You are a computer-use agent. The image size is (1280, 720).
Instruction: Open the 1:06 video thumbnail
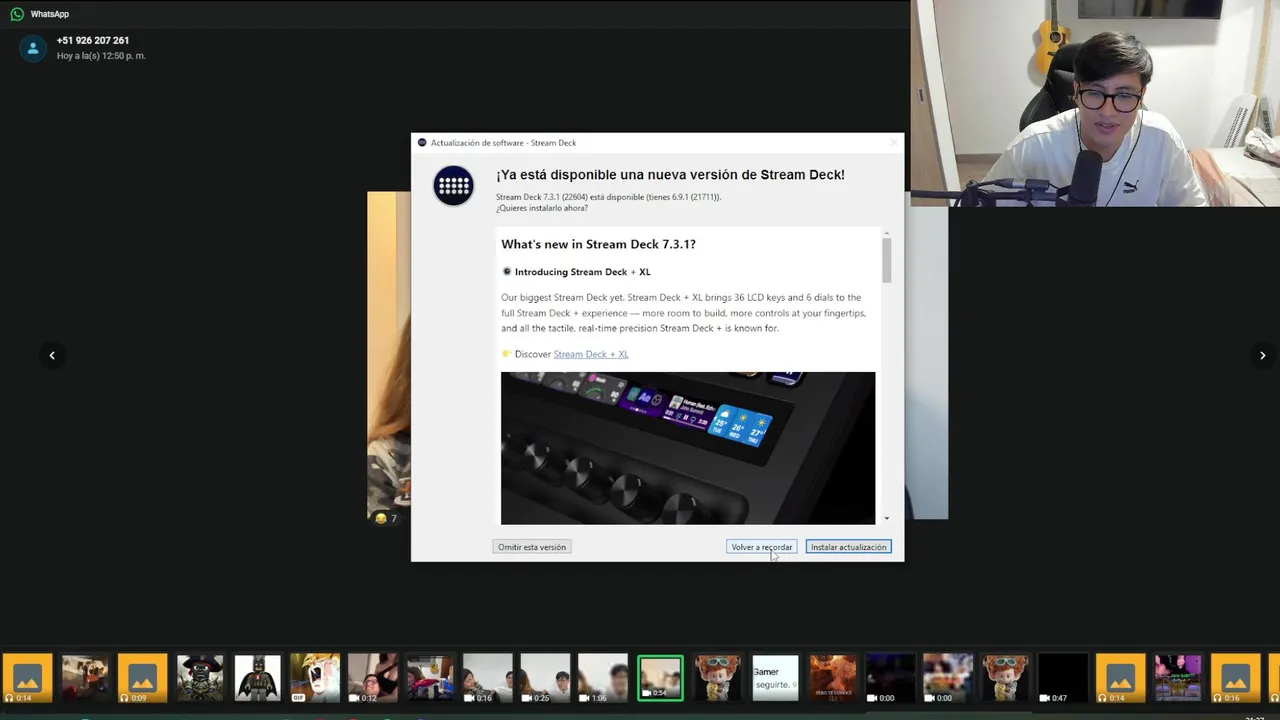click(602, 678)
